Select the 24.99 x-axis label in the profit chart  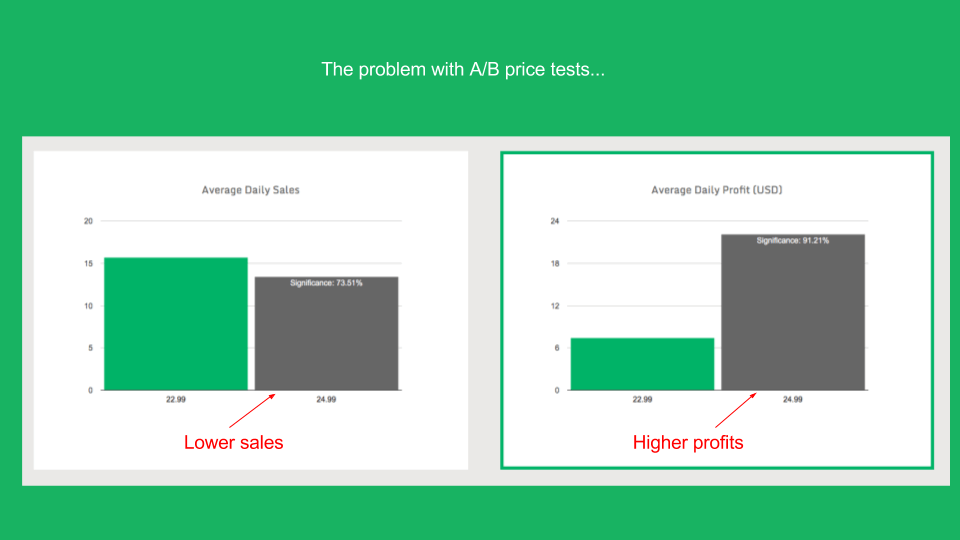[793, 399]
